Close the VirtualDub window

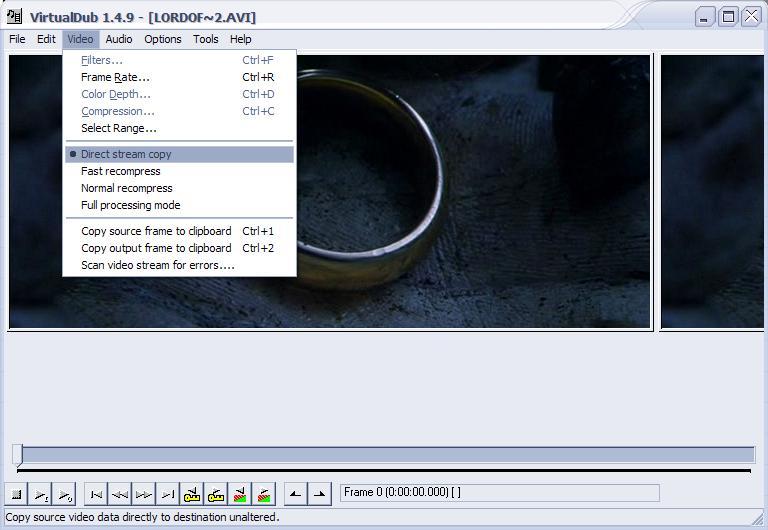(x=751, y=17)
